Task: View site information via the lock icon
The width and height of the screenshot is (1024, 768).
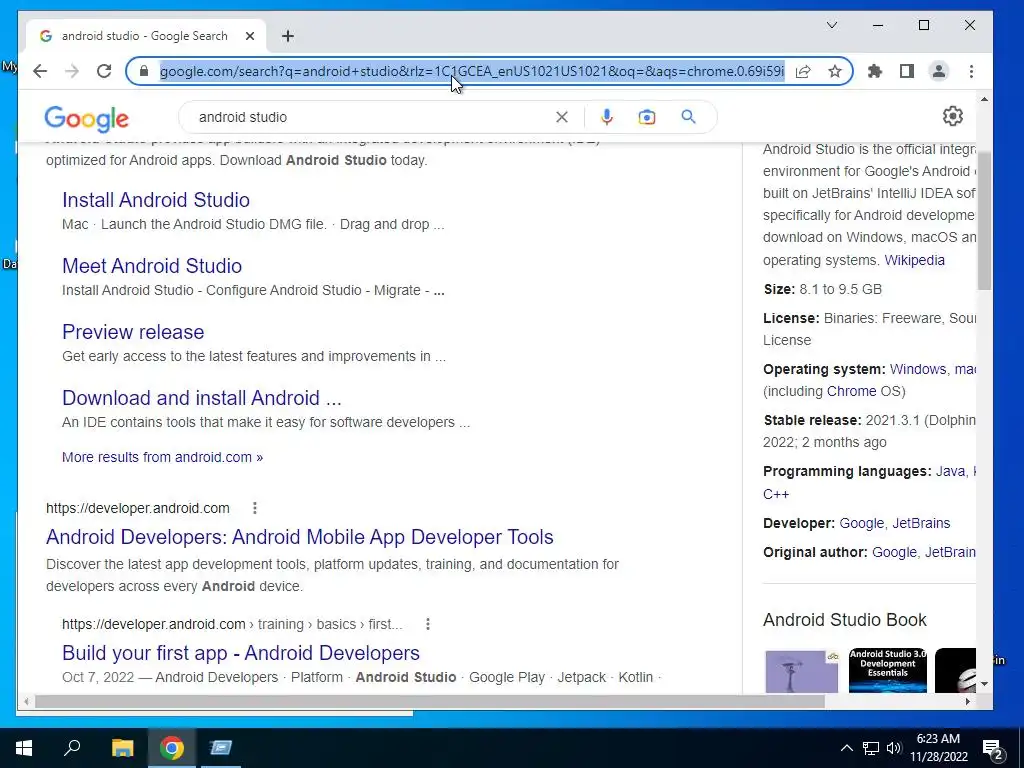Action: (x=144, y=71)
